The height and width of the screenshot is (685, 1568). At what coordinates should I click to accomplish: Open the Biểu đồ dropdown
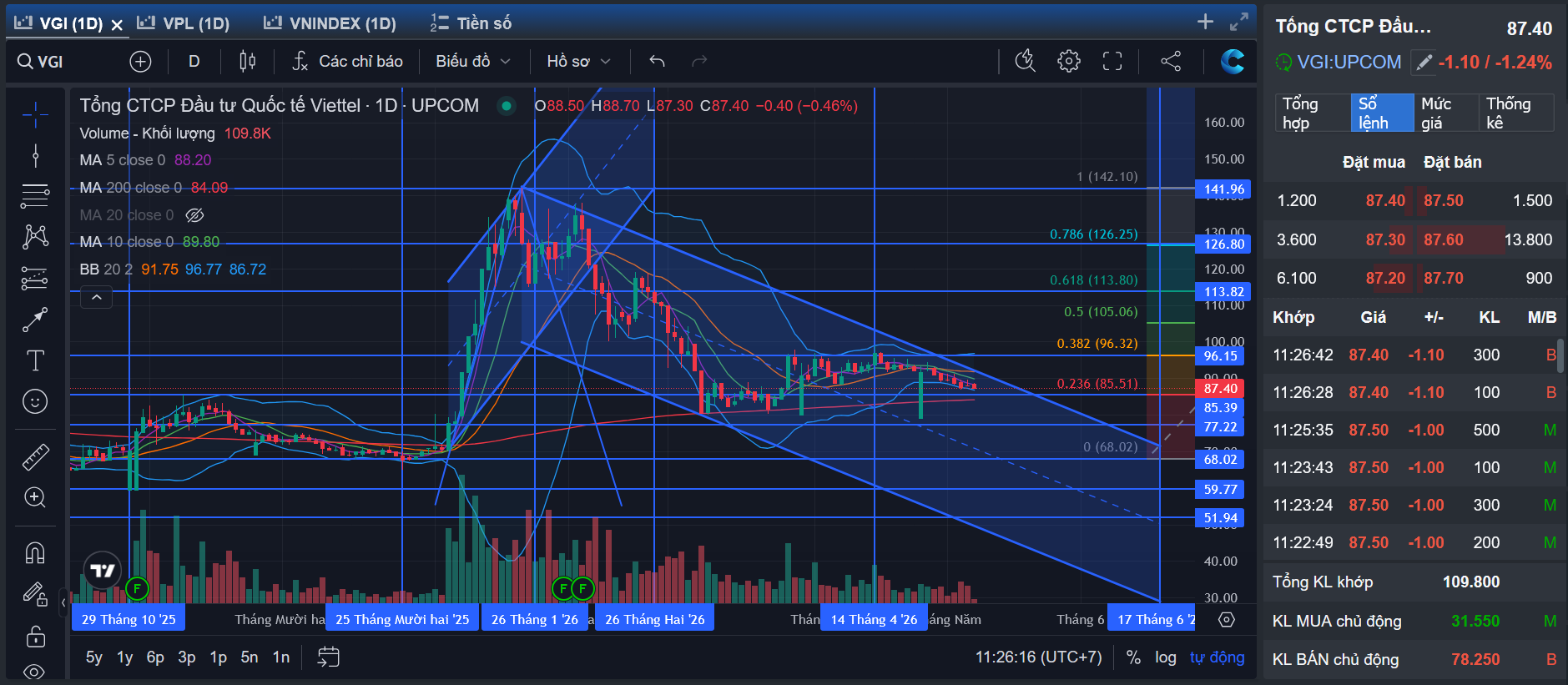(x=473, y=61)
